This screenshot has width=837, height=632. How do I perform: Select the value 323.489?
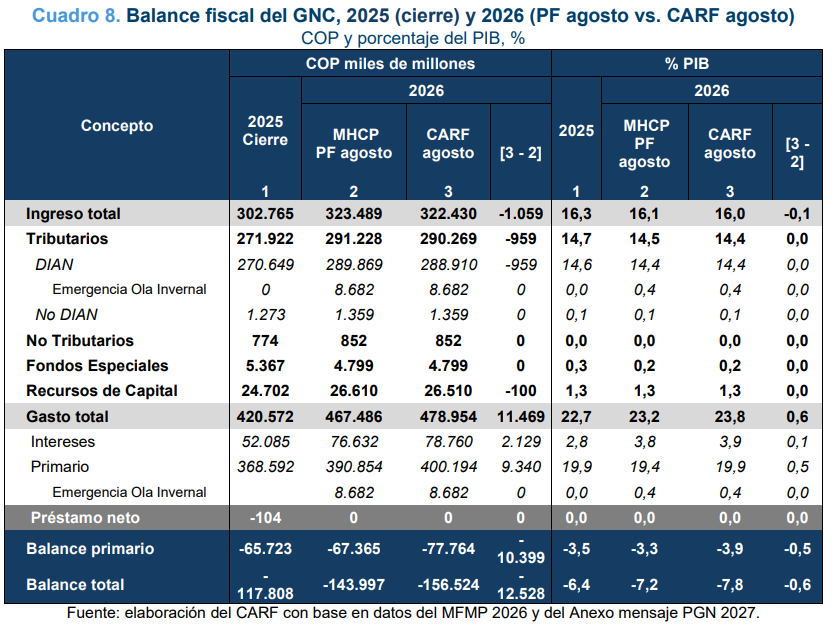click(354, 214)
